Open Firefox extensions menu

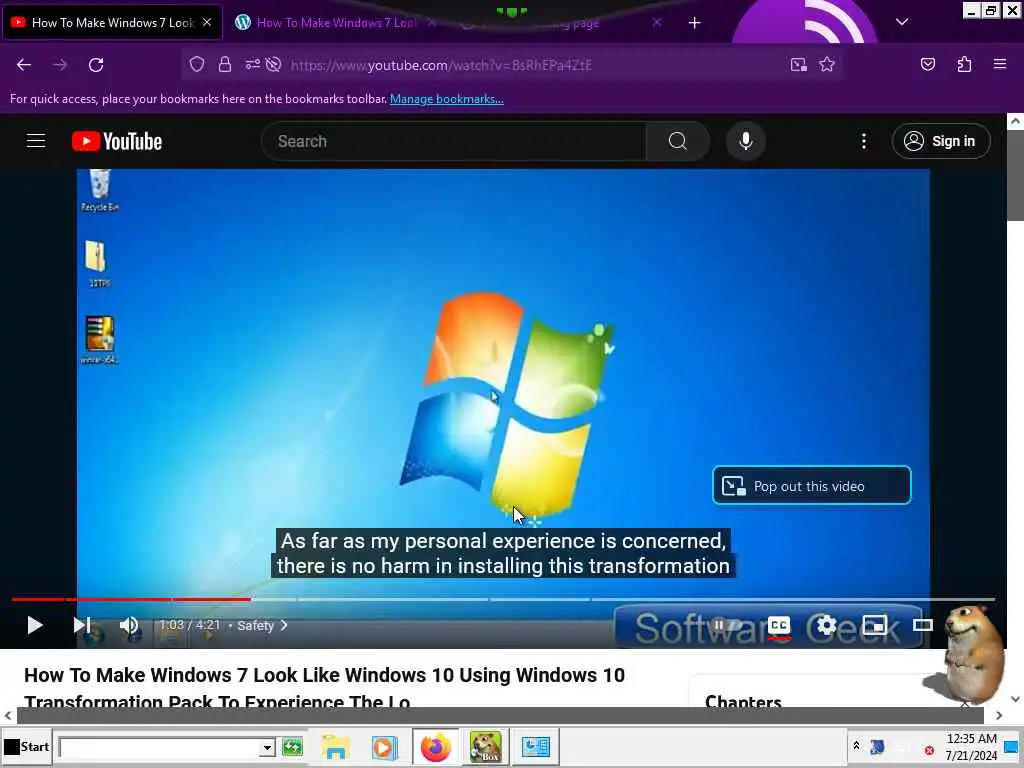(964, 64)
